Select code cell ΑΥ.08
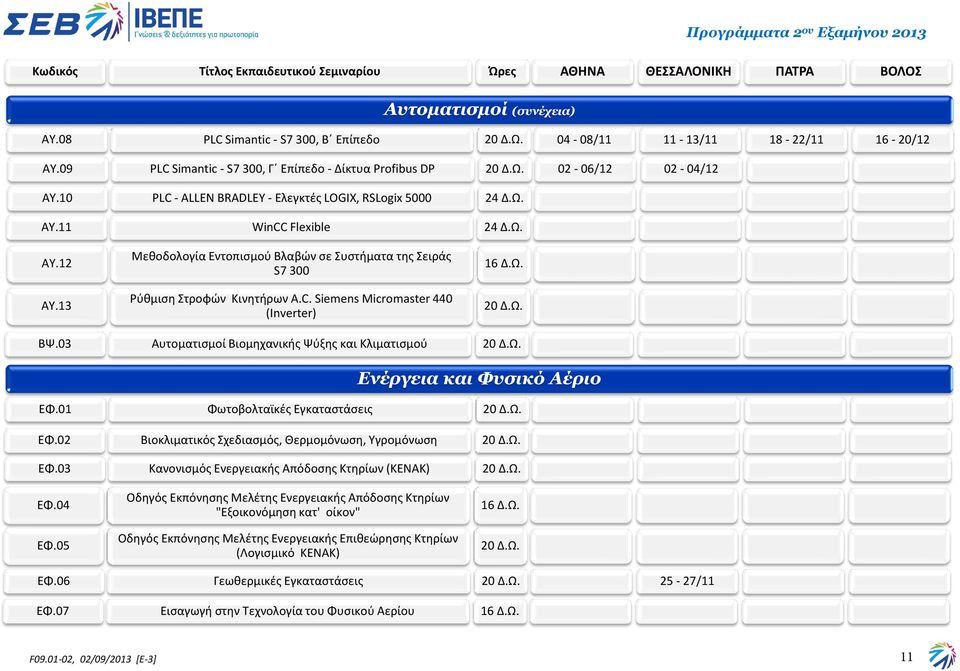The height and width of the screenshot is (671, 960). coord(56,140)
